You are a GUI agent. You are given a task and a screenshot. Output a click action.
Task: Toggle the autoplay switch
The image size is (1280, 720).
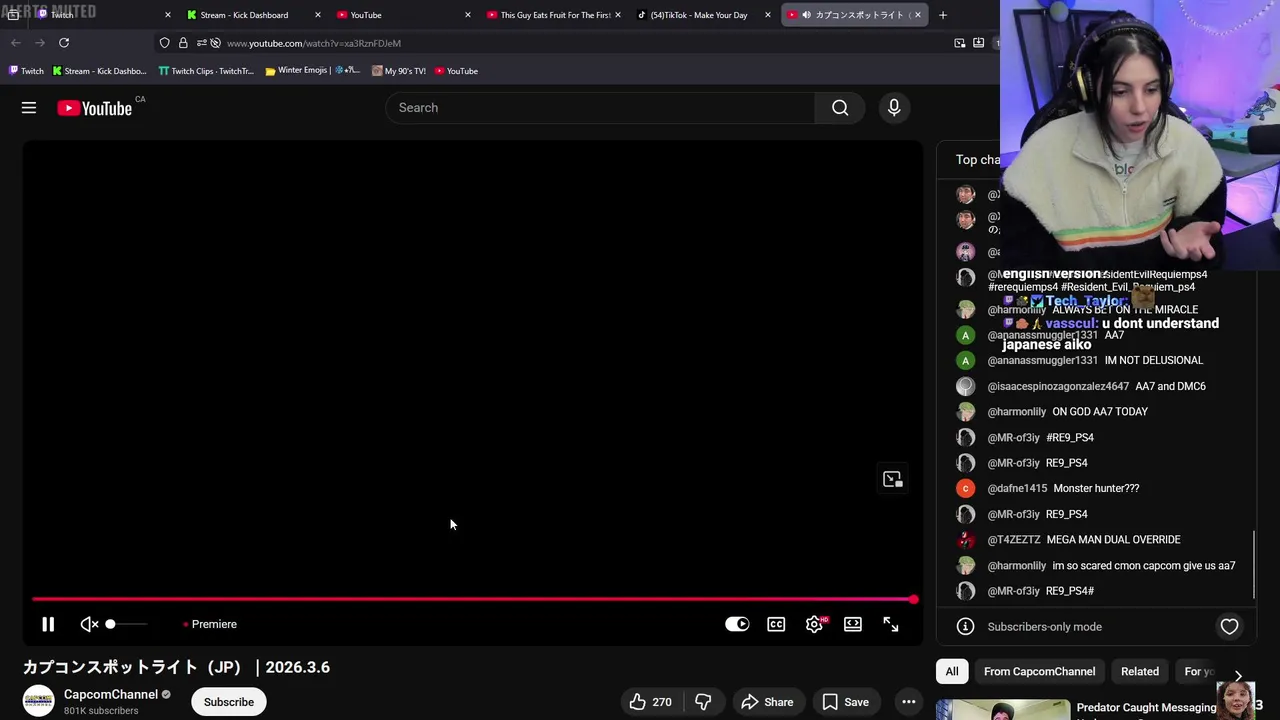click(737, 624)
